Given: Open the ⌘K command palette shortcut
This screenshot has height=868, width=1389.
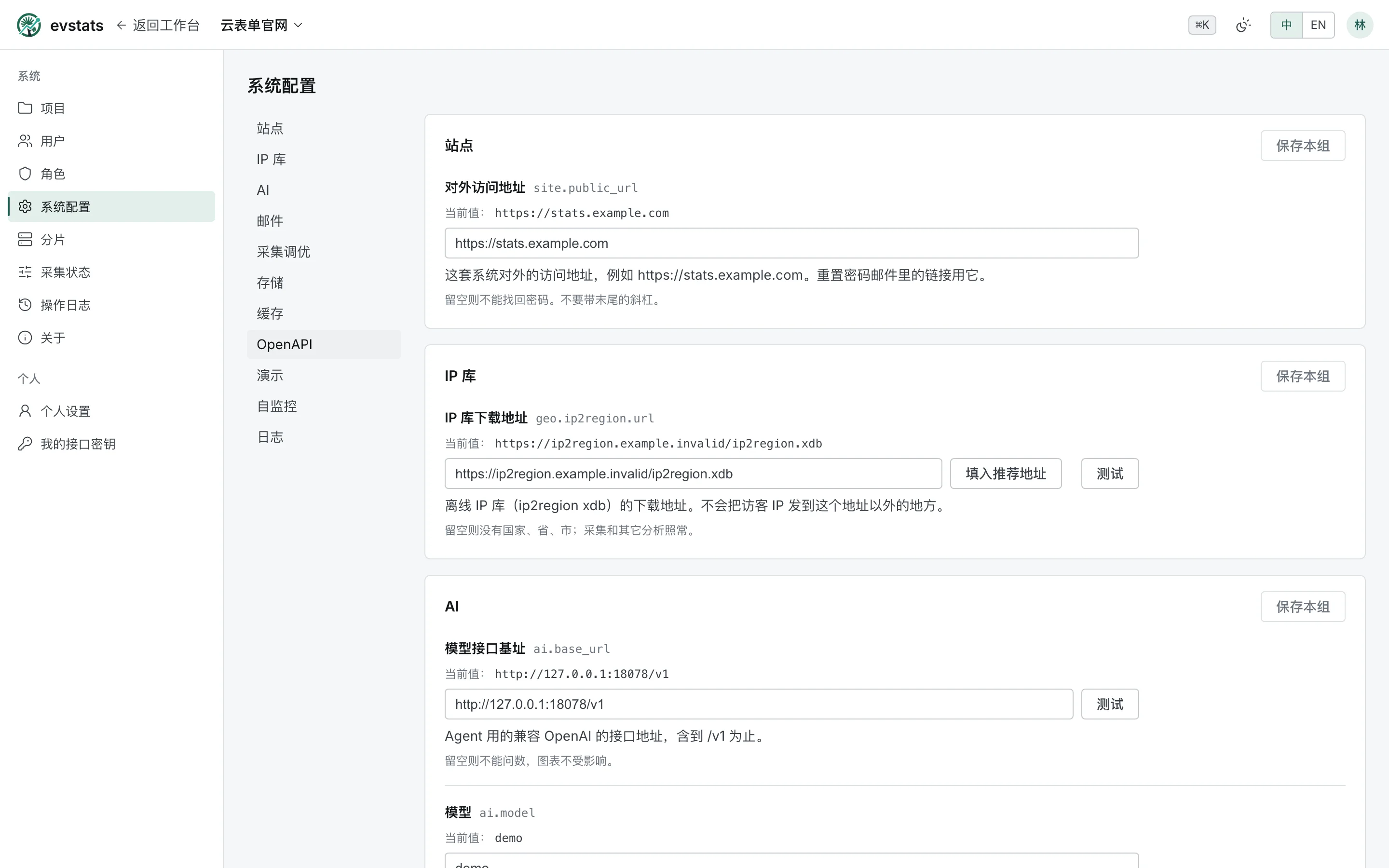Looking at the screenshot, I should 1202,25.
